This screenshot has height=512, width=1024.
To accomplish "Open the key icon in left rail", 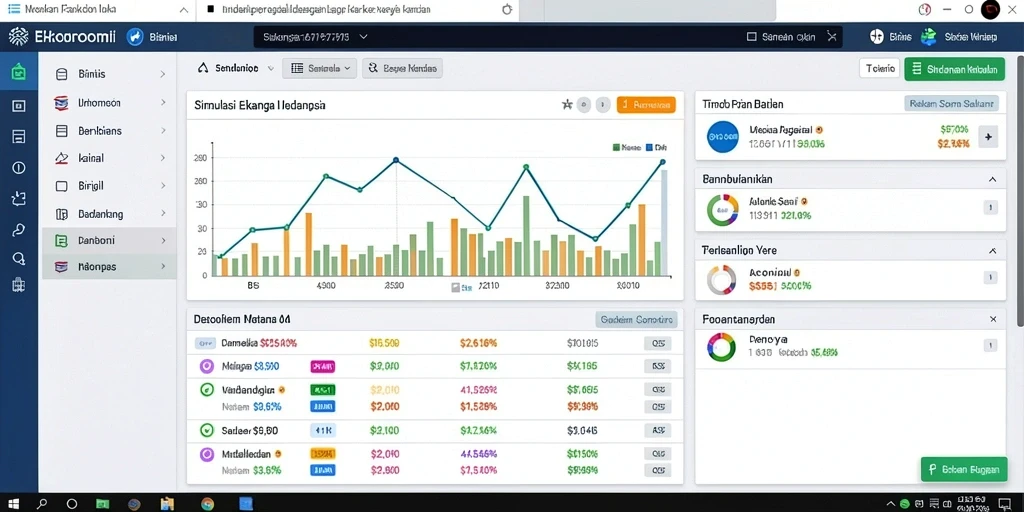I will [x=18, y=229].
